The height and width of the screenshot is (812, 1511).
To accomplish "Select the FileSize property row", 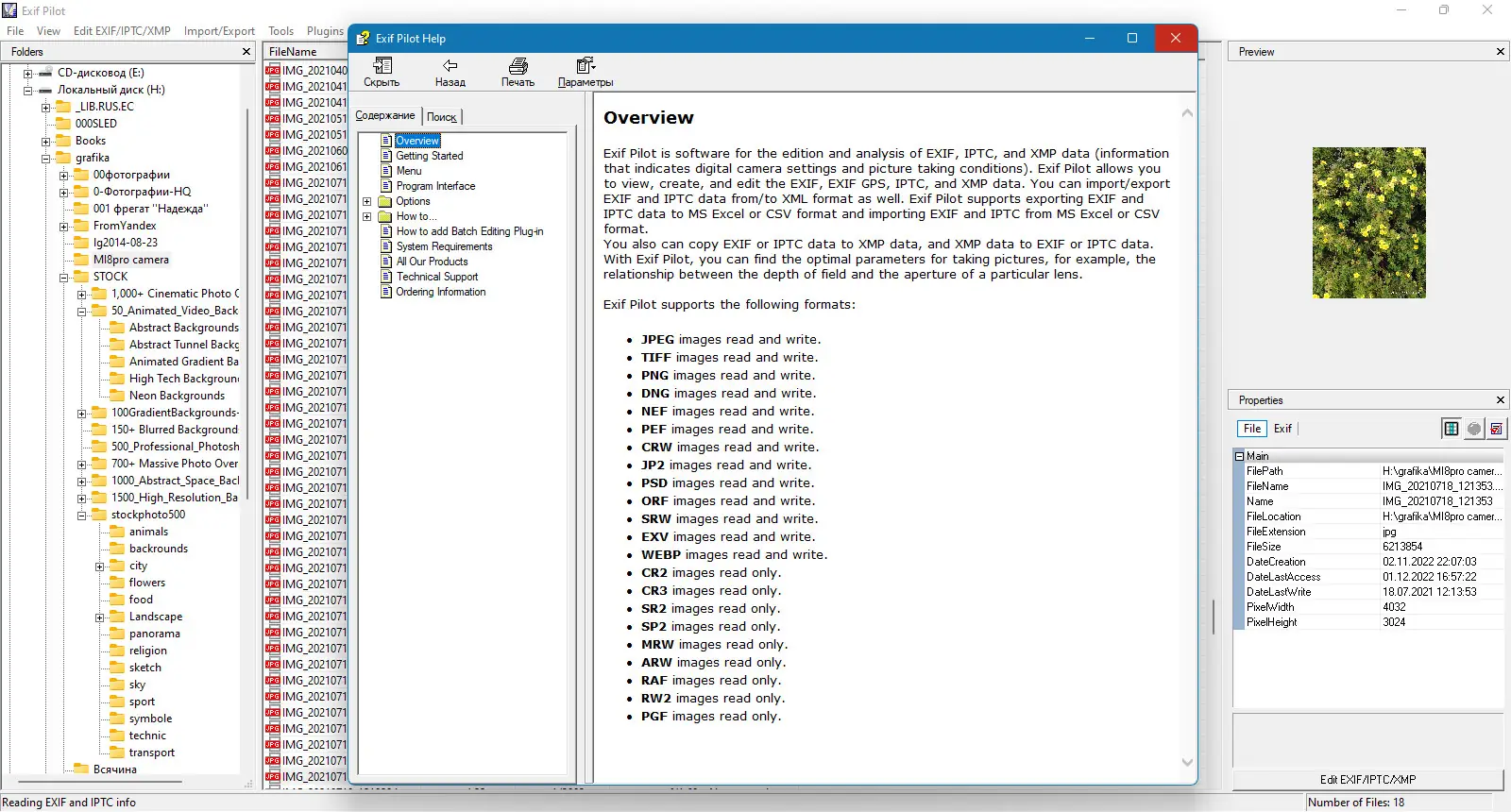I will (1369, 547).
